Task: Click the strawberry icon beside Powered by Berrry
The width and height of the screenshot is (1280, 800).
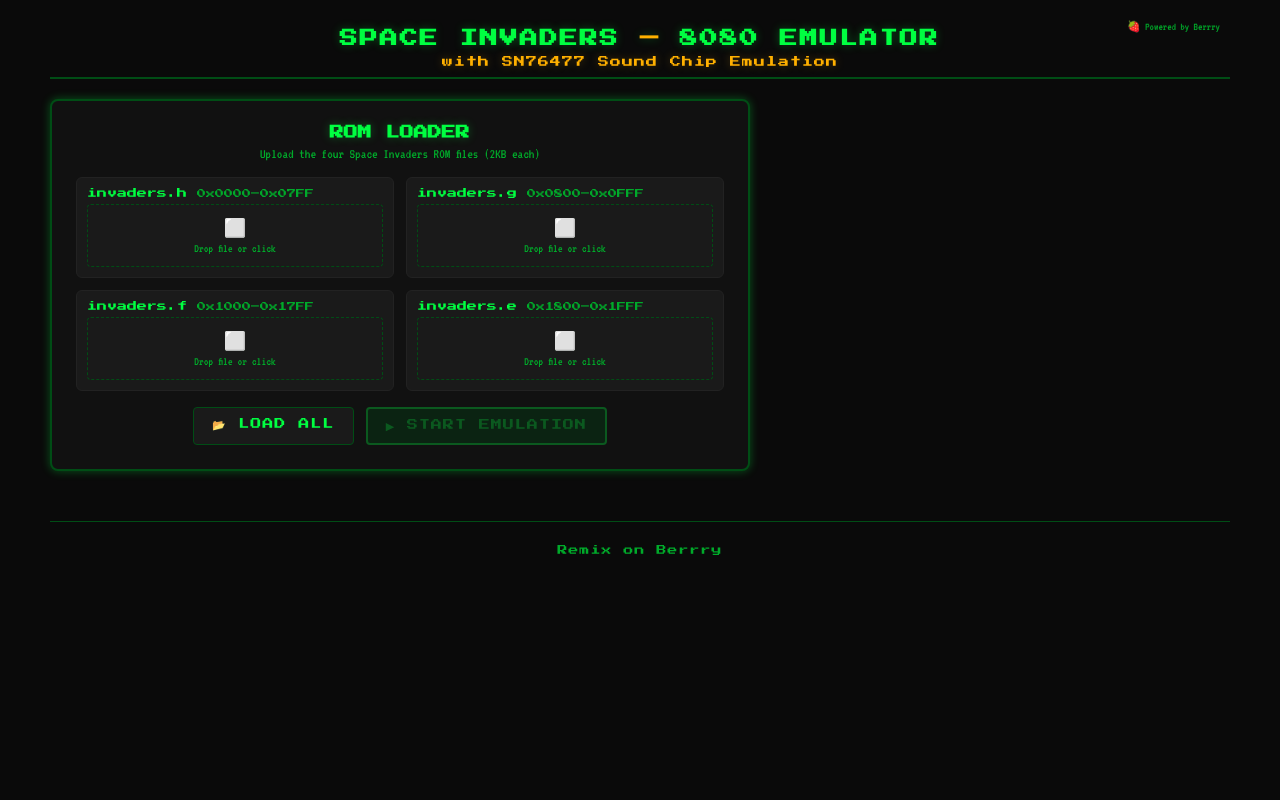Action: click(x=1133, y=27)
